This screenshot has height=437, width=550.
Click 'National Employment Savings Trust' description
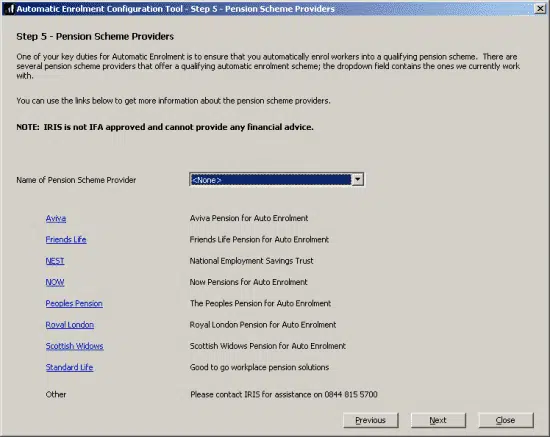pos(251,261)
